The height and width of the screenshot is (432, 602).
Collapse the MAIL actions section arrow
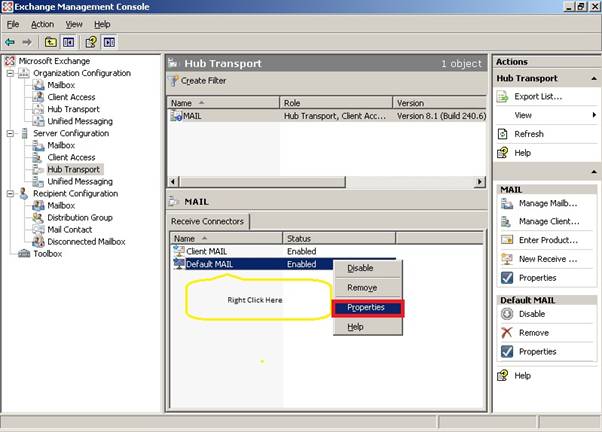tap(594, 172)
